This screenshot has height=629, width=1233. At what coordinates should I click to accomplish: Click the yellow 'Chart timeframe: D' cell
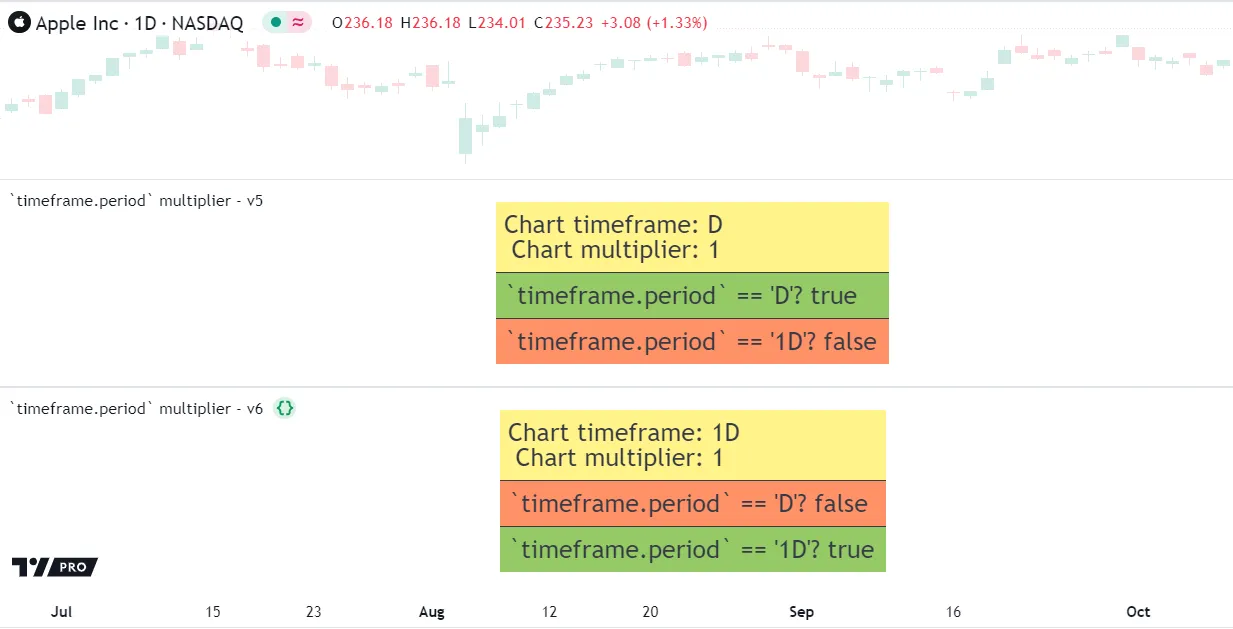point(692,237)
